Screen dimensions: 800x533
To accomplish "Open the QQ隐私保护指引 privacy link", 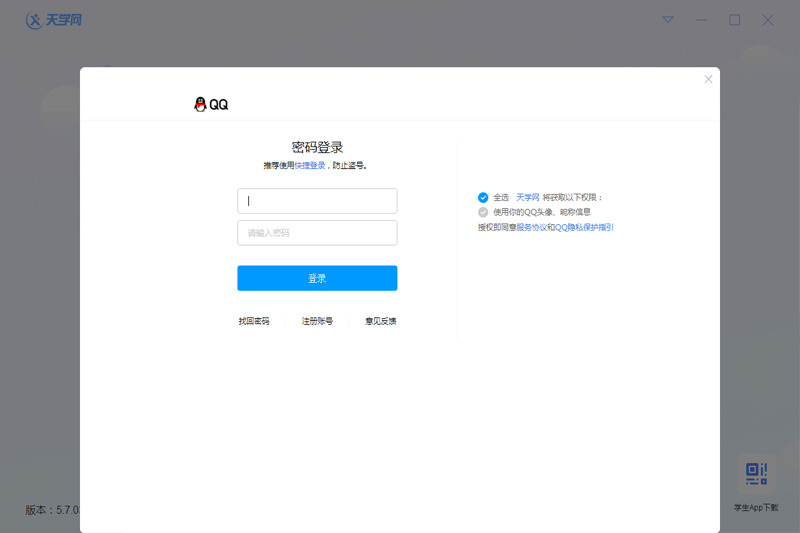I will pyautogui.click(x=584, y=227).
